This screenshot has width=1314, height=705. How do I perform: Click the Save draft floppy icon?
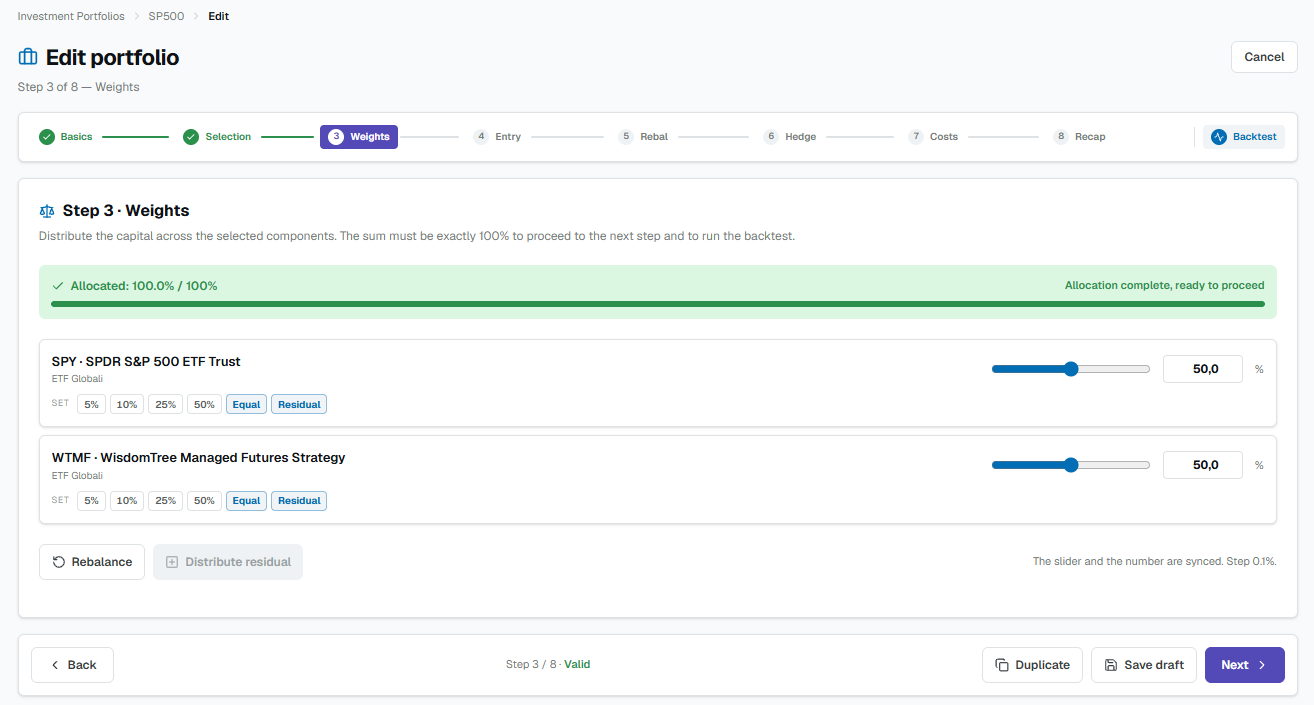(x=1111, y=665)
